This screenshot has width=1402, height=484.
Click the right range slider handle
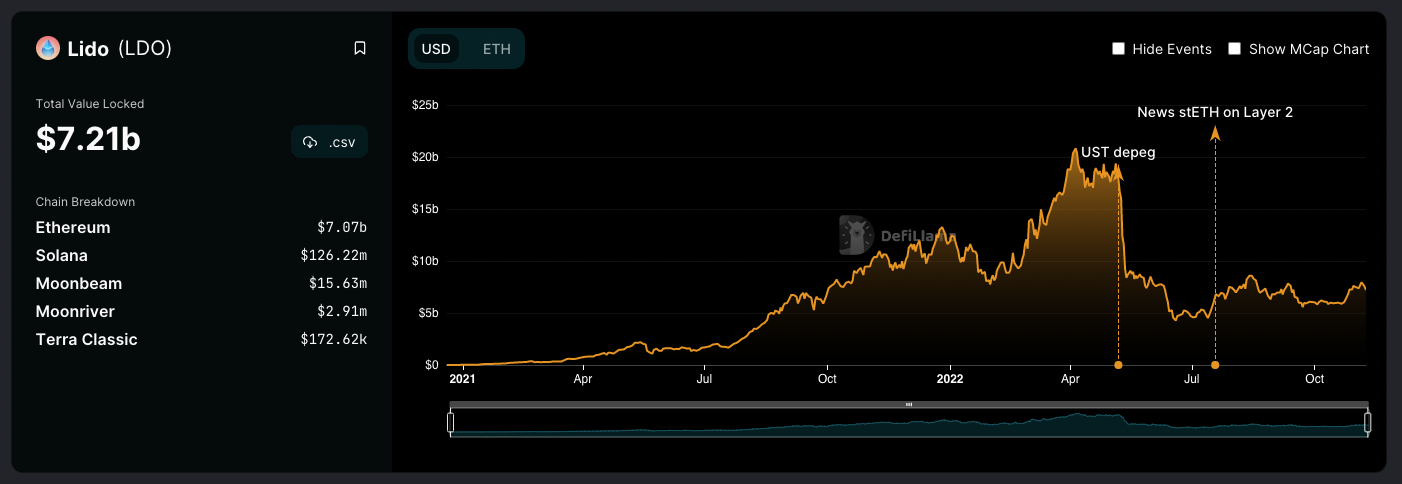[1367, 423]
